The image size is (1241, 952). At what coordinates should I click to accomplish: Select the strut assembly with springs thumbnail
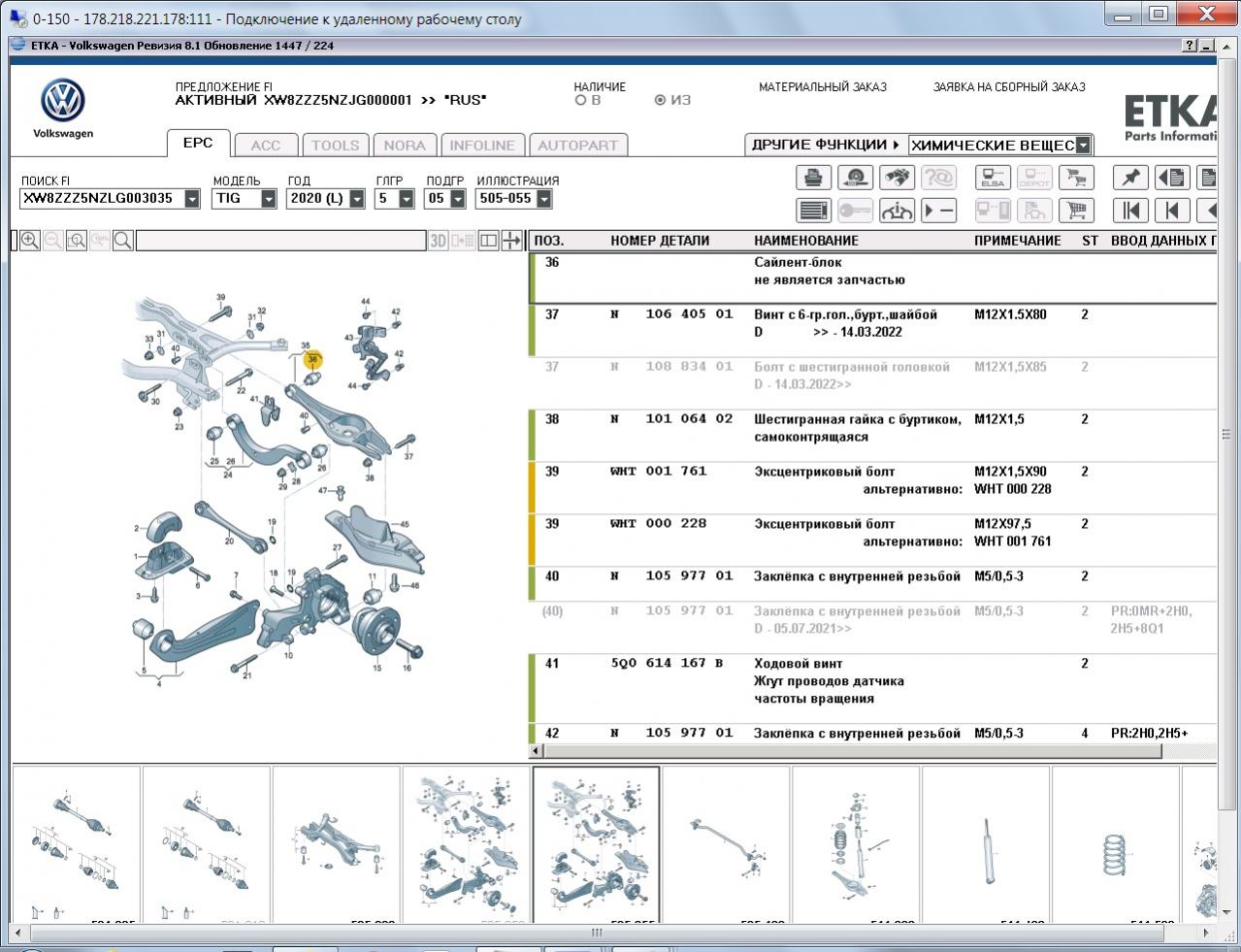pyautogui.click(x=856, y=842)
